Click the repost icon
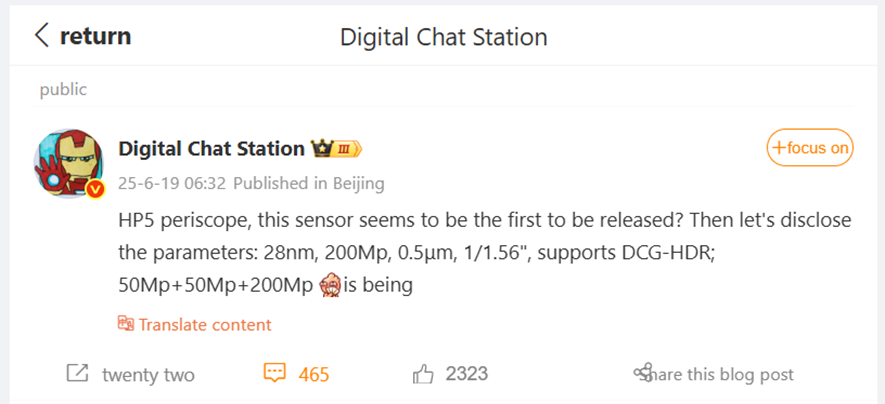The height and width of the screenshot is (404, 885). (x=77, y=374)
